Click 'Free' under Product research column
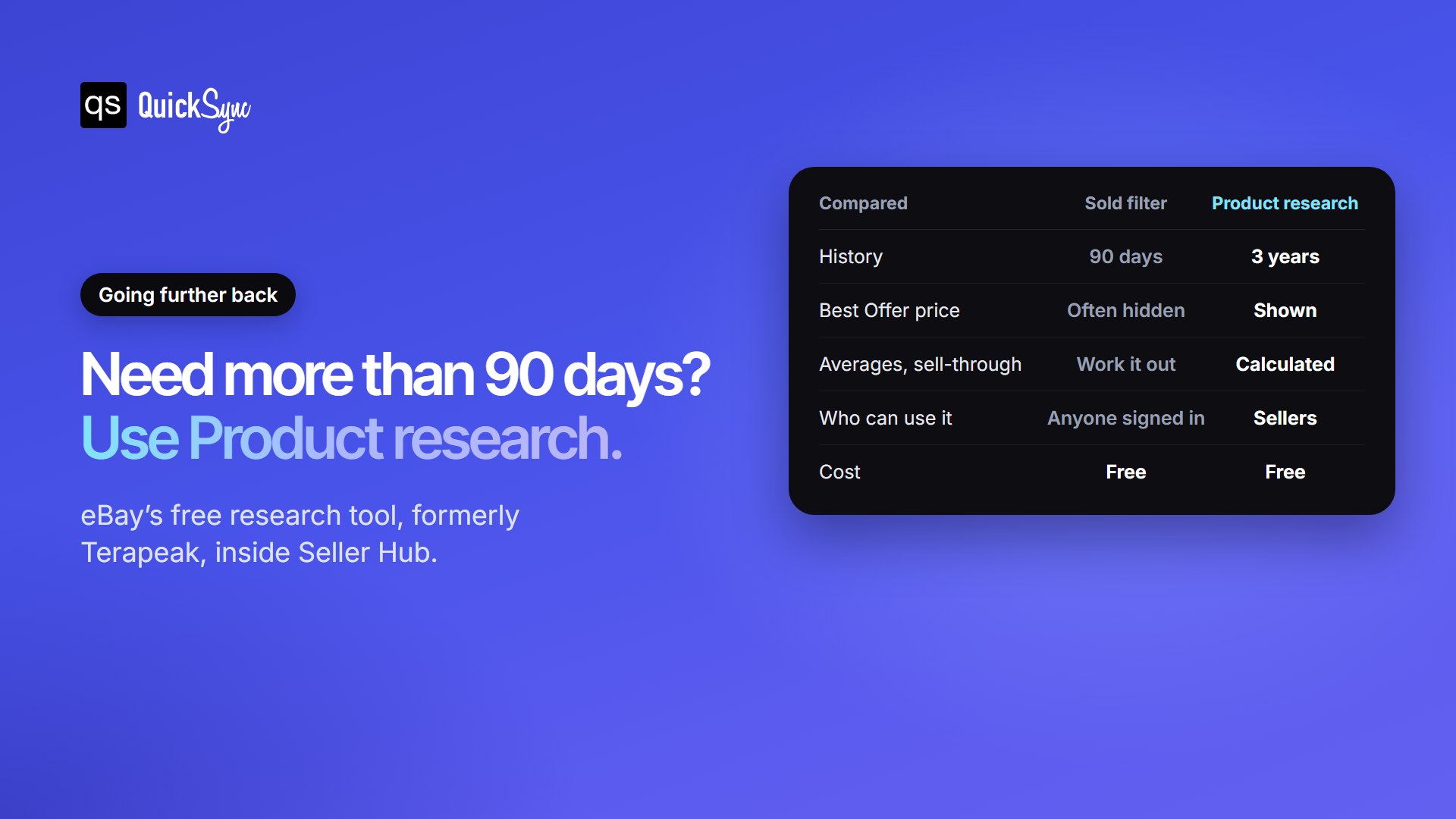Image resolution: width=1456 pixels, height=819 pixels. [x=1285, y=472]
